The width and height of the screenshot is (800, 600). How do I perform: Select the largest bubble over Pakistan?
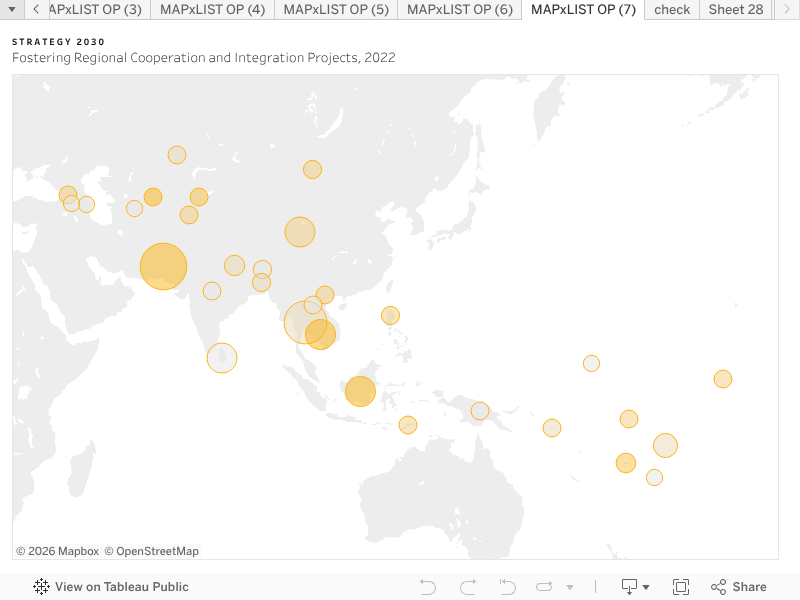(x=164, y=267)
